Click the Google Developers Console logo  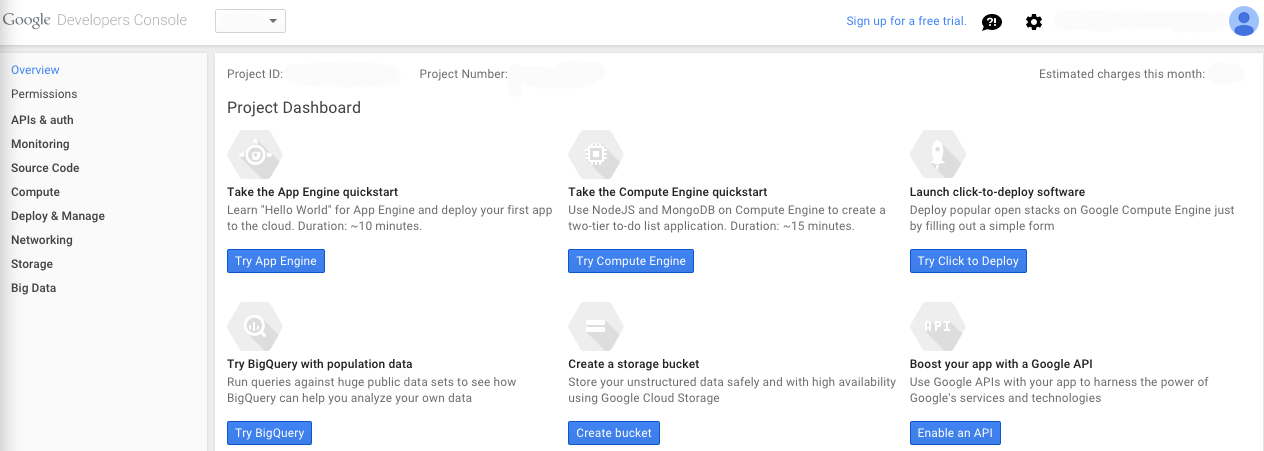point(95,20)
